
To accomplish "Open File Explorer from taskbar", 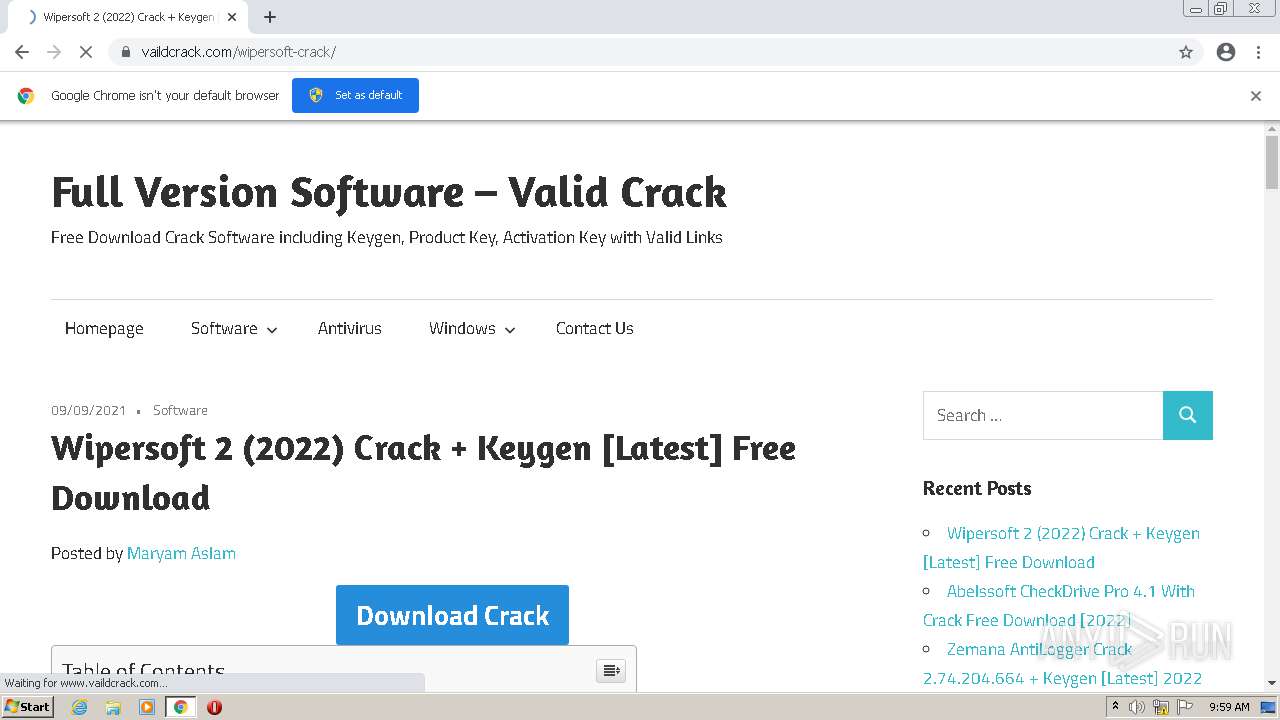I will pos(113,707).
